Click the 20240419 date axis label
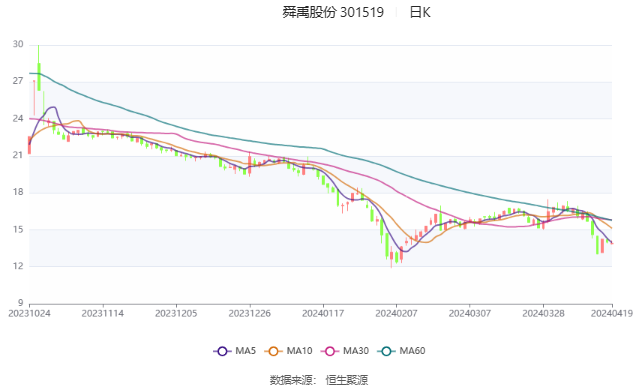 click(612, 313)
